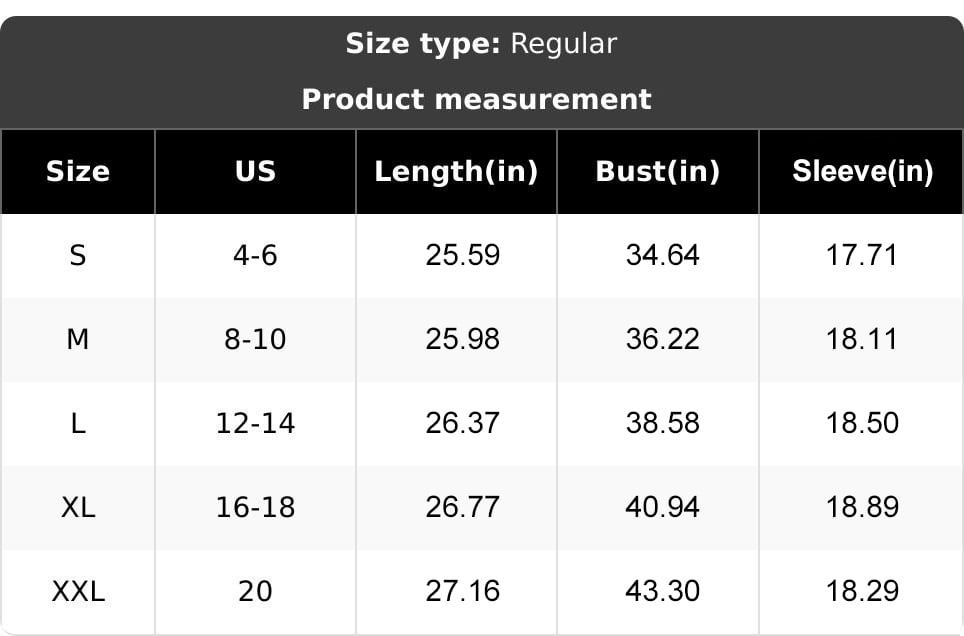Click the XL size row label
This screenshot has width=964, height=636.
(x=78, y=507)
